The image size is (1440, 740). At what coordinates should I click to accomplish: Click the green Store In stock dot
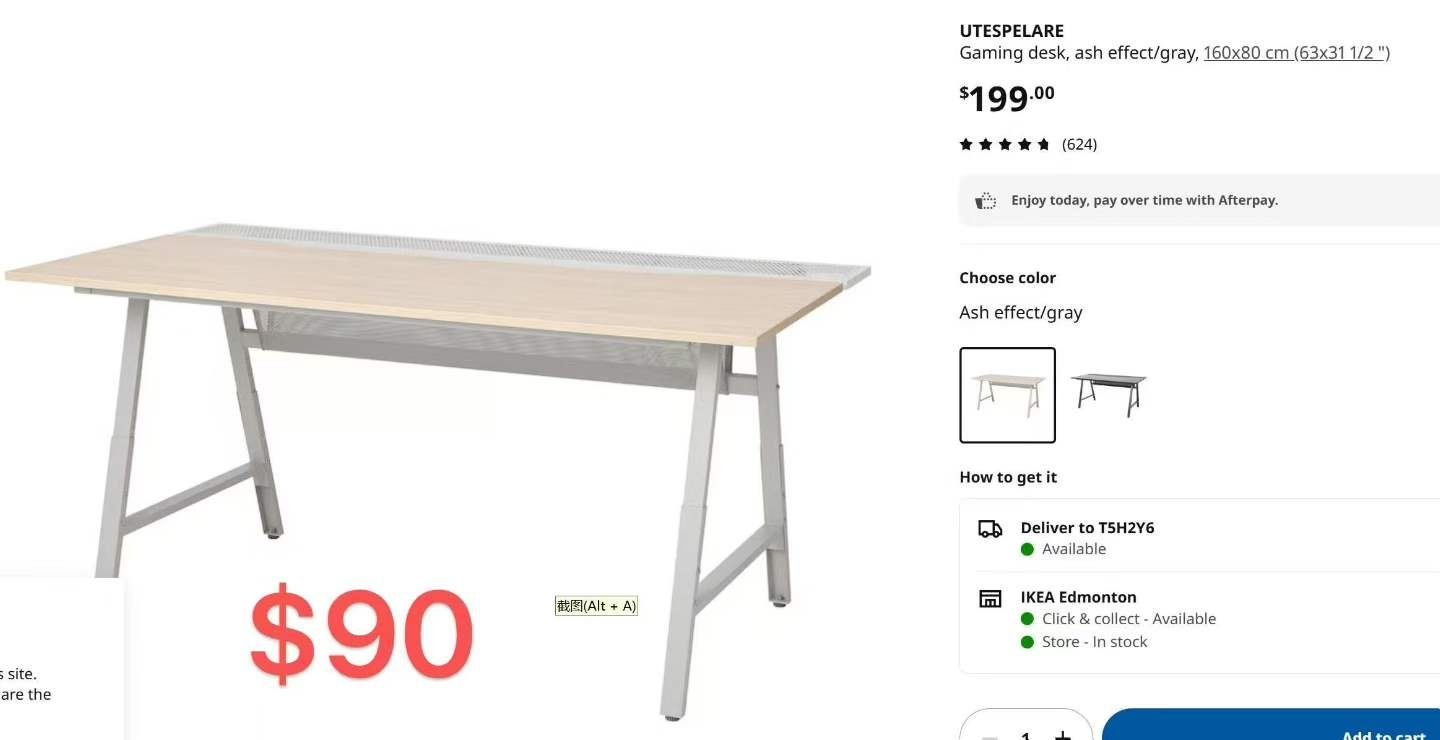(x=1027, y=642)
